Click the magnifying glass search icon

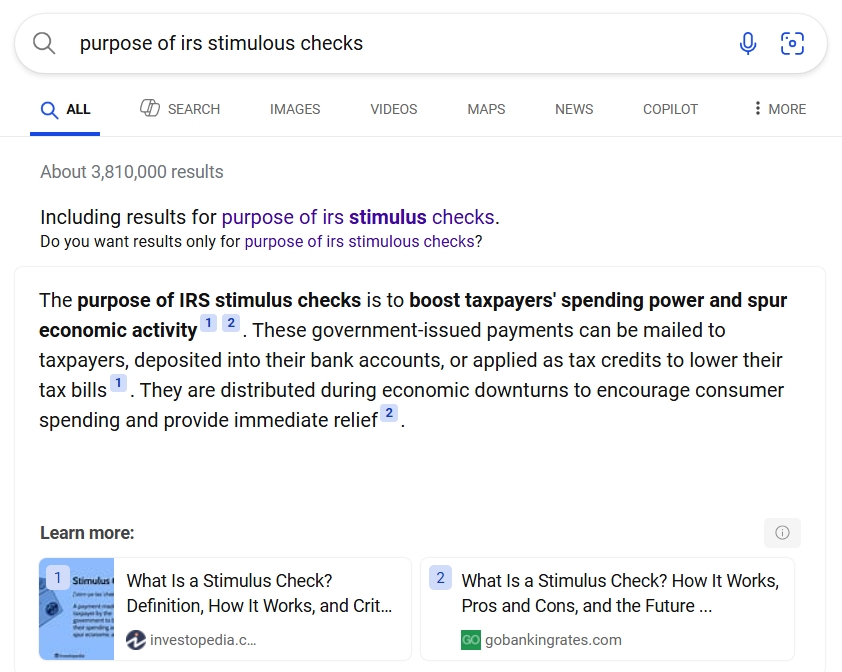coord(44,43)
